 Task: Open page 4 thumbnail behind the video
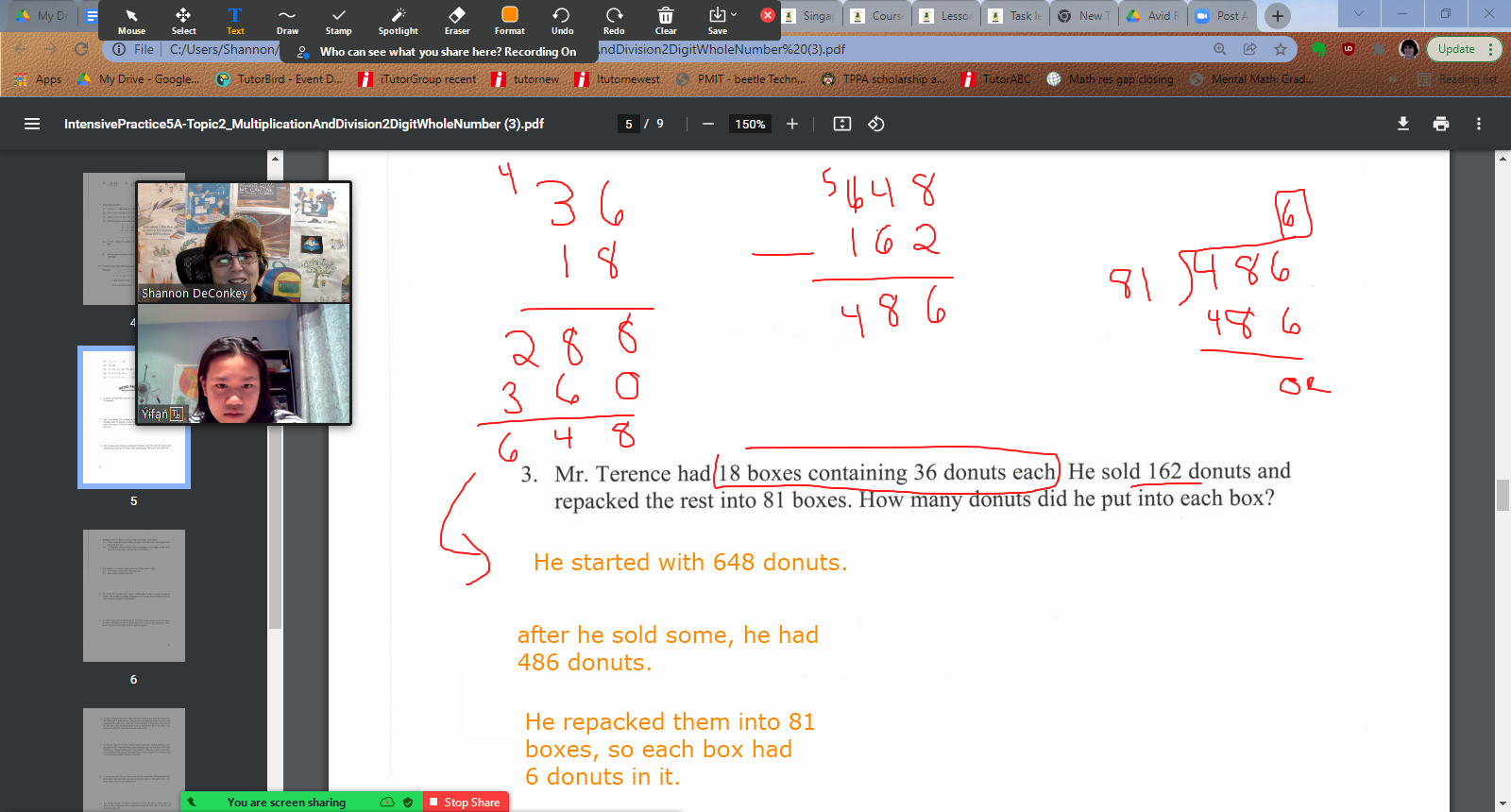click(109, 239)
